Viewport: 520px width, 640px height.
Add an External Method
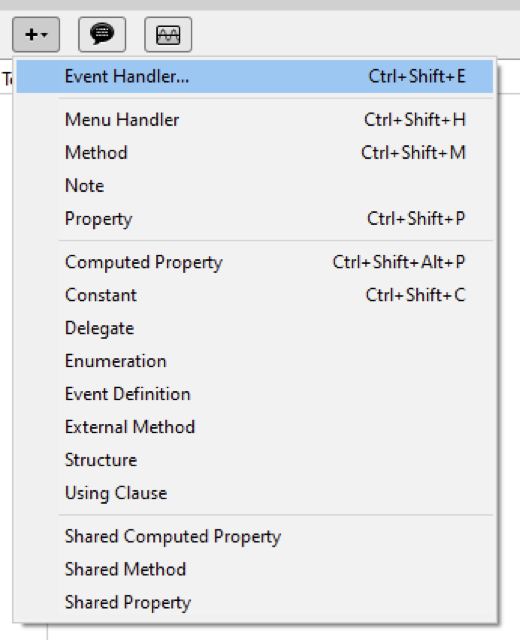pos(255,427)
